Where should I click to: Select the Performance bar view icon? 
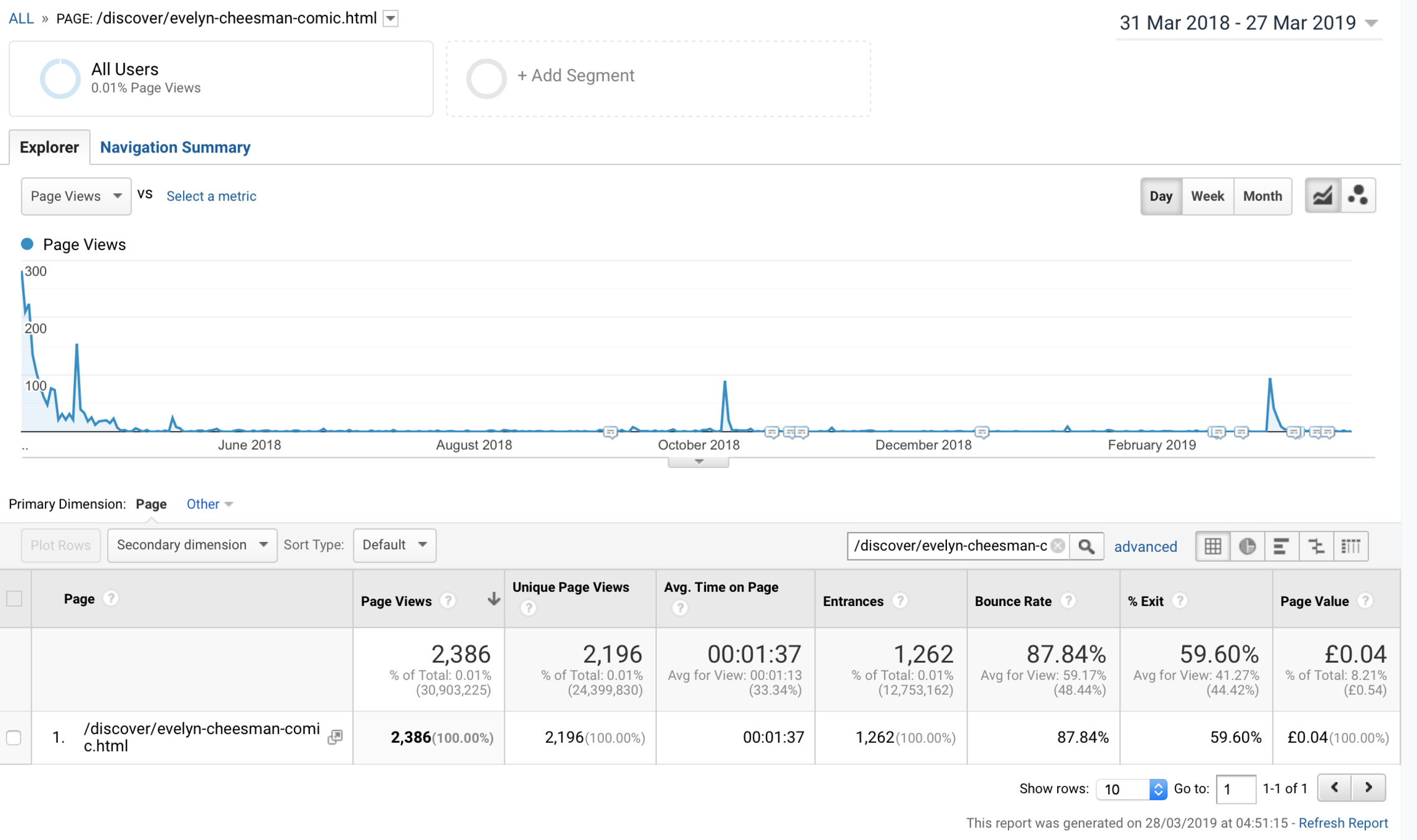coord(1281,546)
